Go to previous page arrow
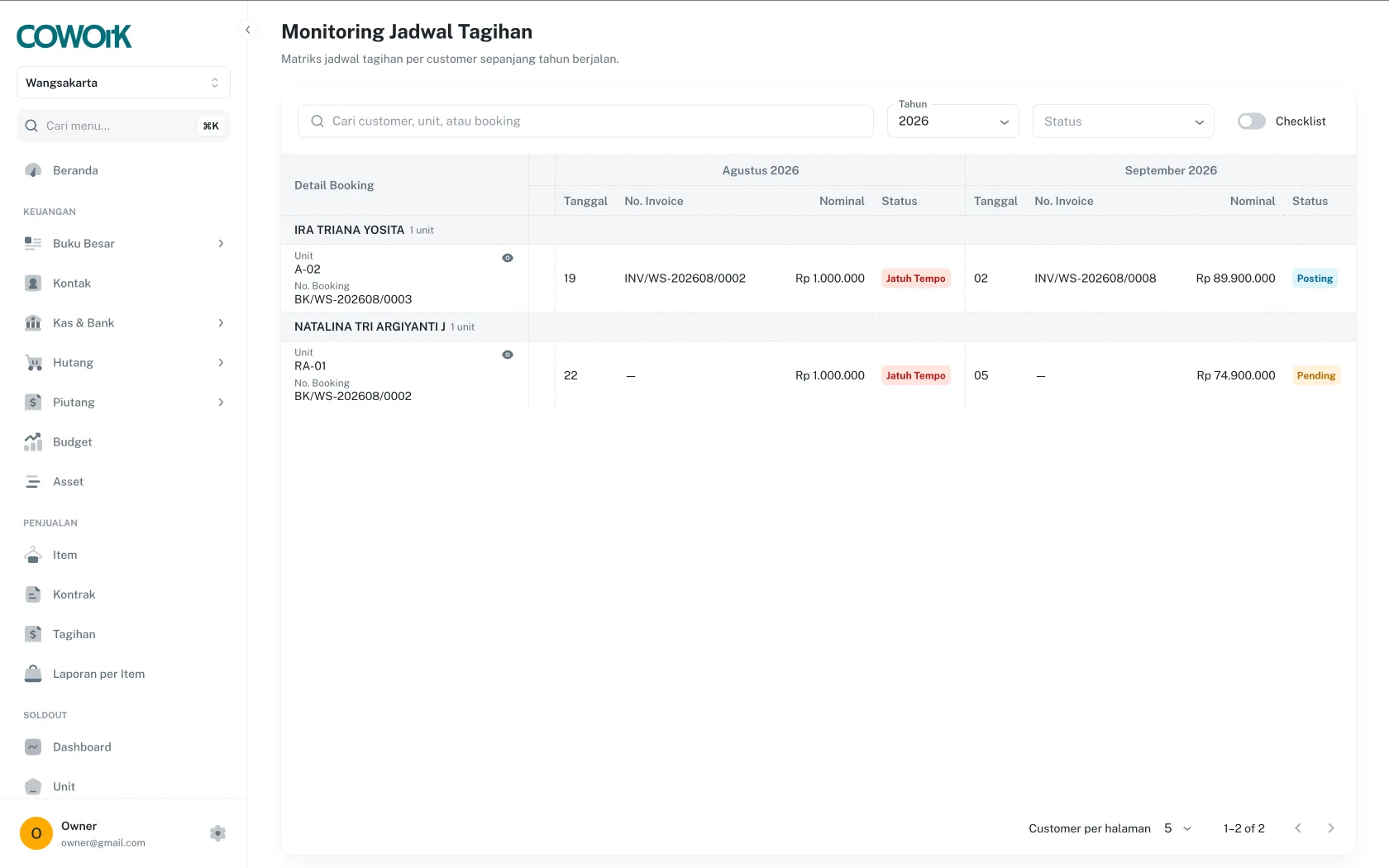The height and width of the screenshot is (868, 1389). (x=1298, y=828)
